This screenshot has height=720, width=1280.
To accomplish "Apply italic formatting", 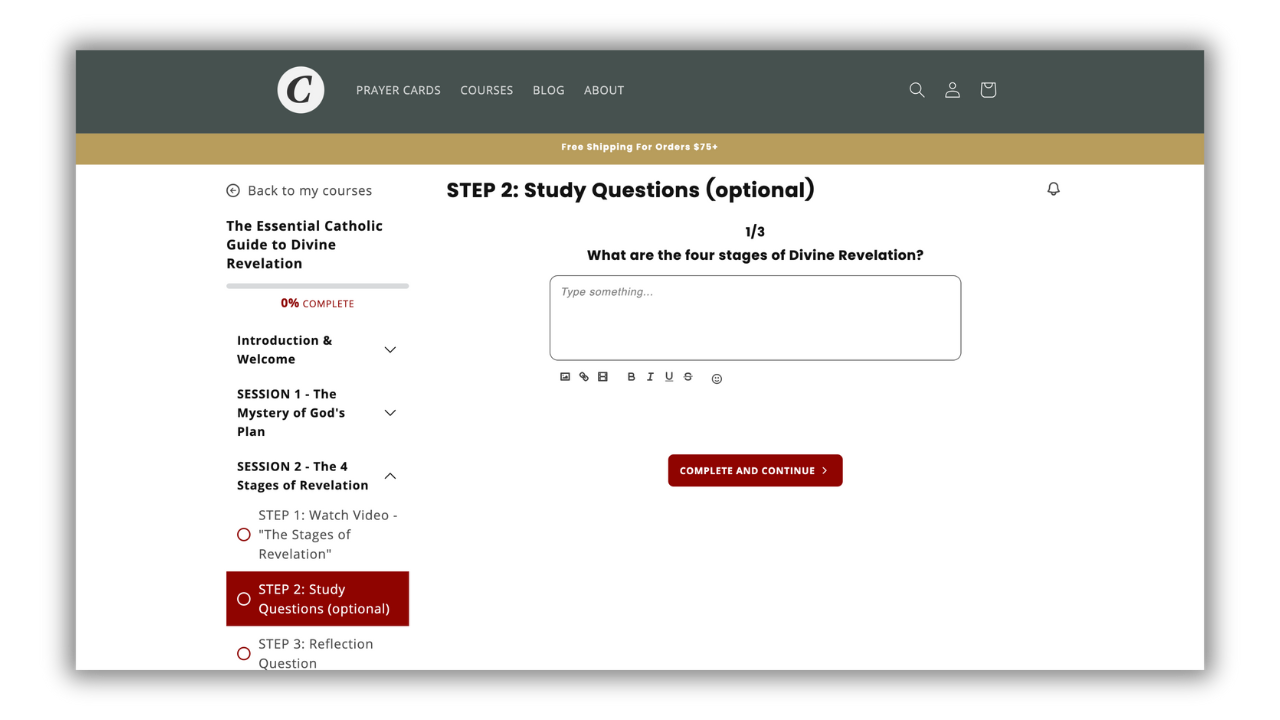I will (650, 377).
